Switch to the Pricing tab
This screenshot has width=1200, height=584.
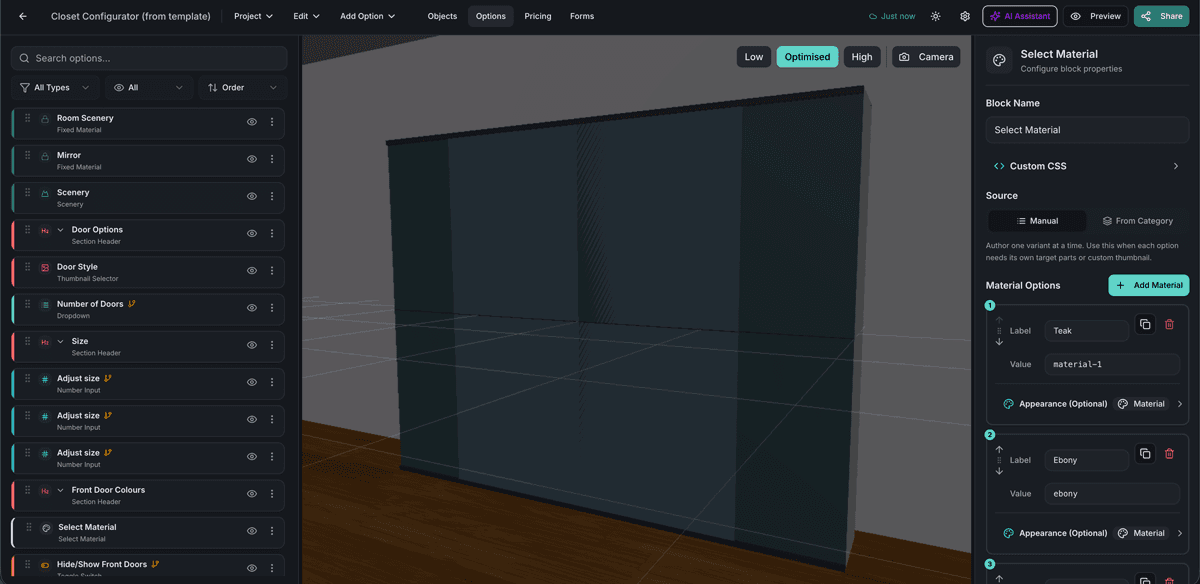pos(538,16)
